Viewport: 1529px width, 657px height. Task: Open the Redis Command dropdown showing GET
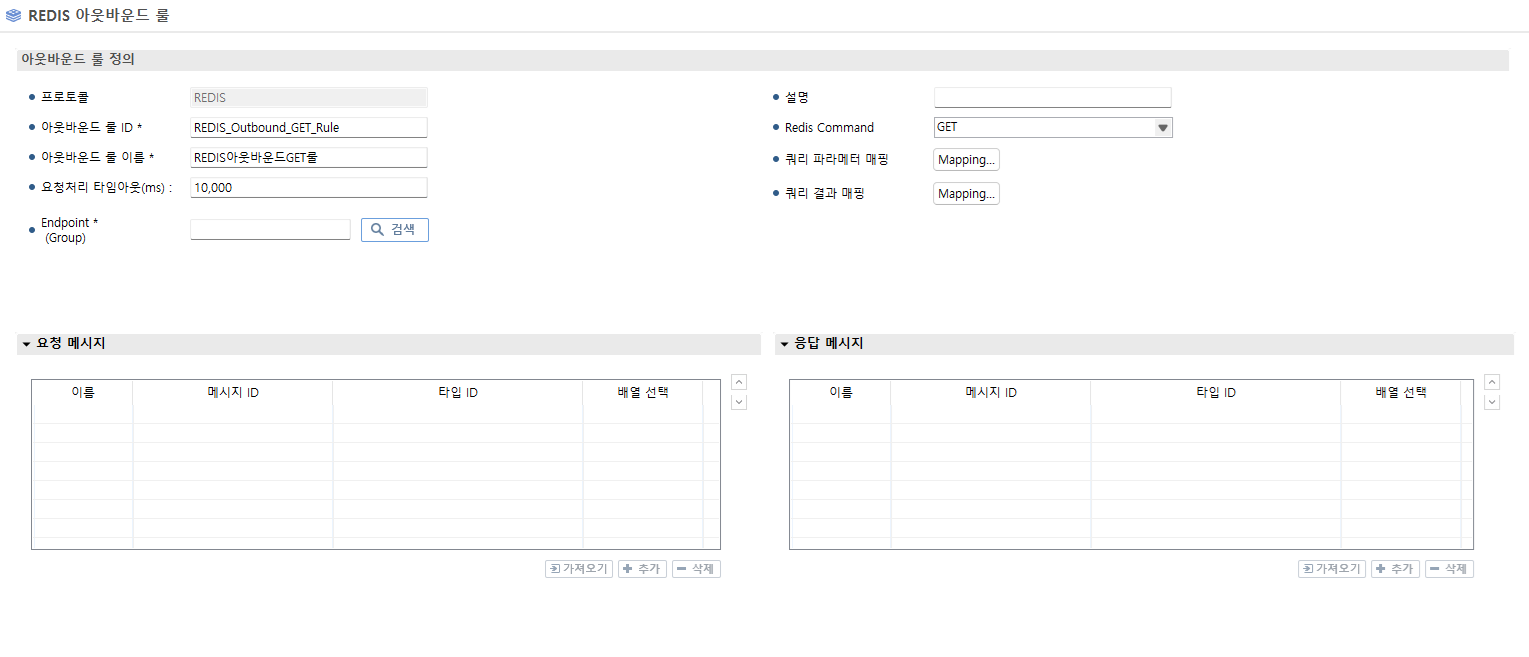pyautogui.click(x=1162, y=127)
